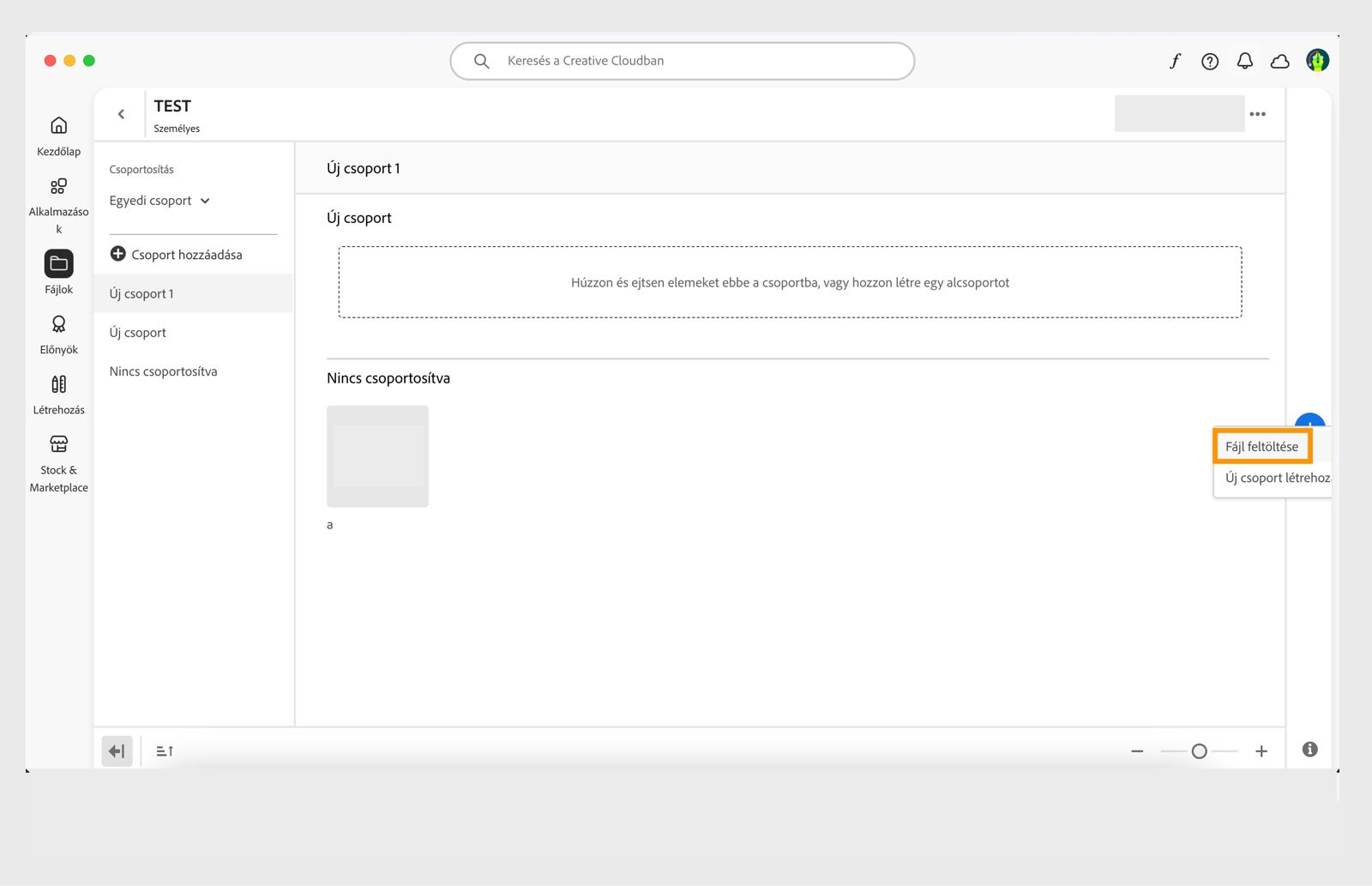Choose Új csoport létrehozása menu item

(1278, 478)
